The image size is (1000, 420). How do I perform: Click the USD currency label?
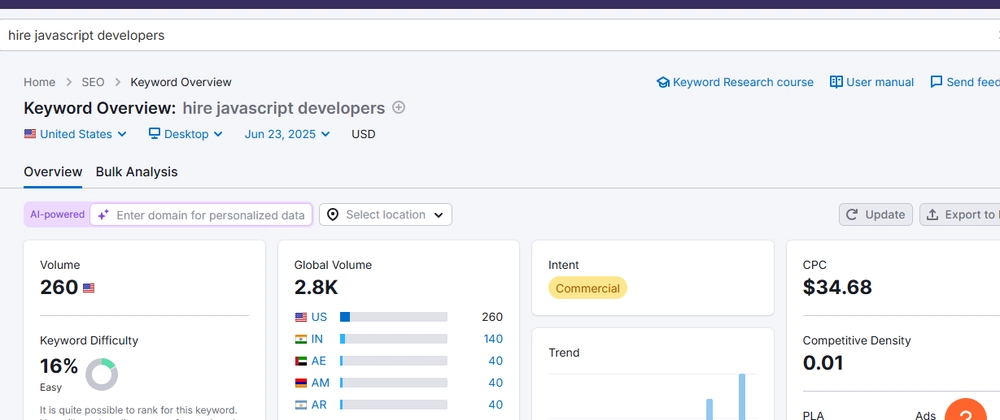pos(364,134)
